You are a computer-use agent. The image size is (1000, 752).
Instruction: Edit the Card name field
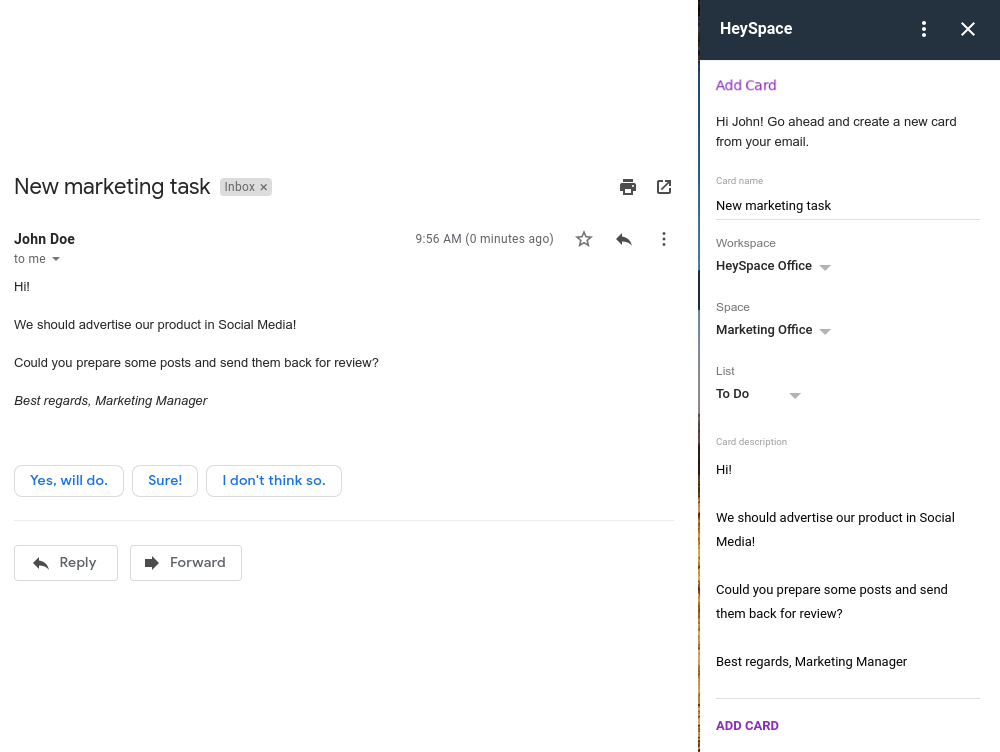coord(847,205)
